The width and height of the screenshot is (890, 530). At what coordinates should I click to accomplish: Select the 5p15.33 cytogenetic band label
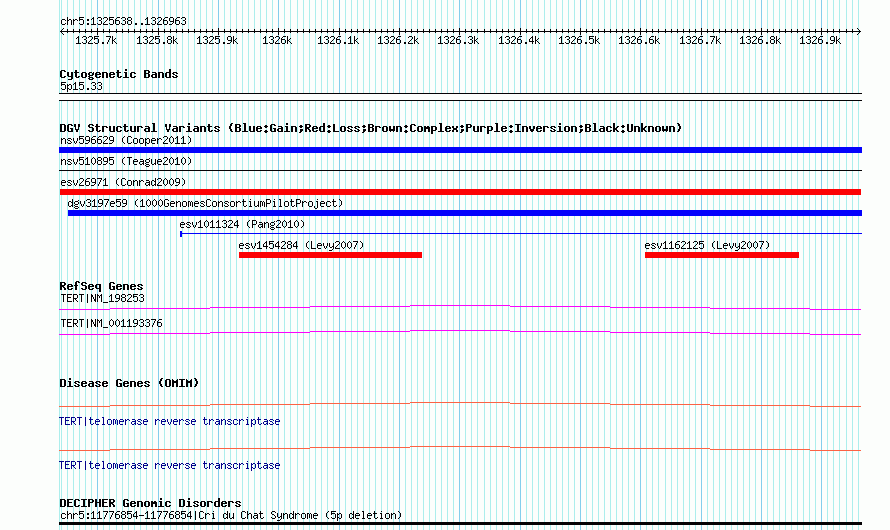click(81, 86)
